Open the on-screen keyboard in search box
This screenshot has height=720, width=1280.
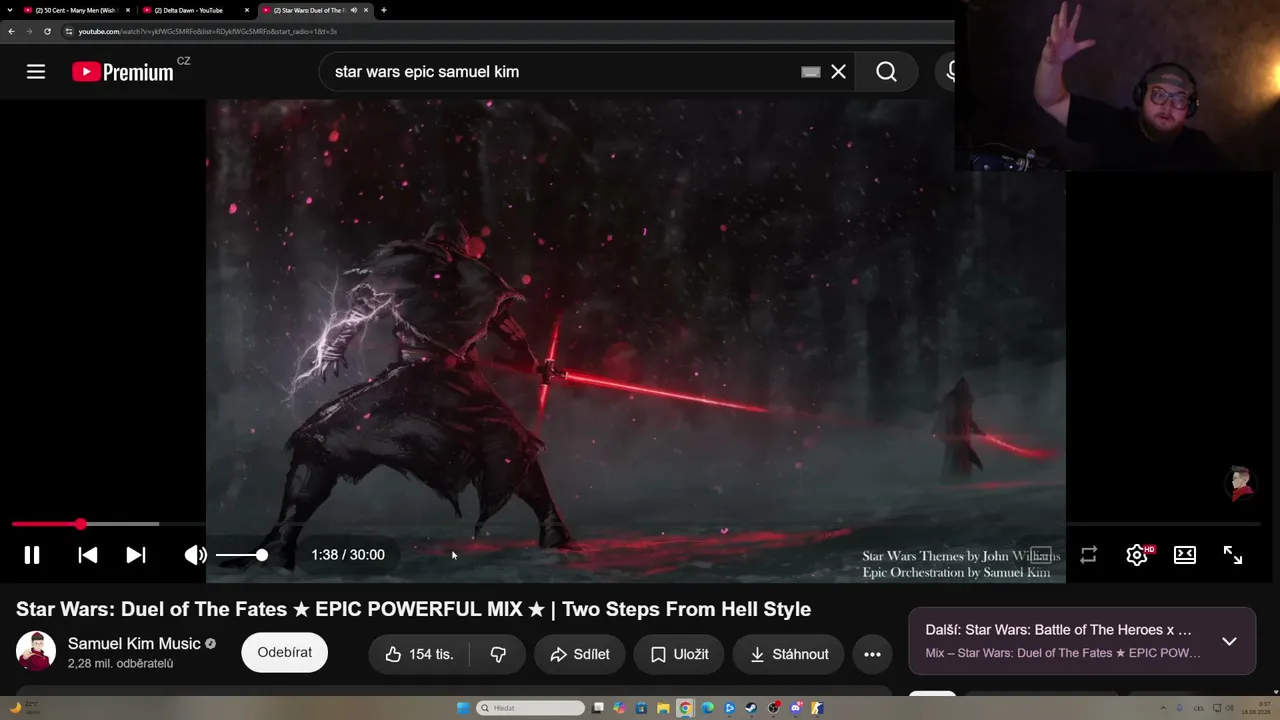tap(811, 71)
